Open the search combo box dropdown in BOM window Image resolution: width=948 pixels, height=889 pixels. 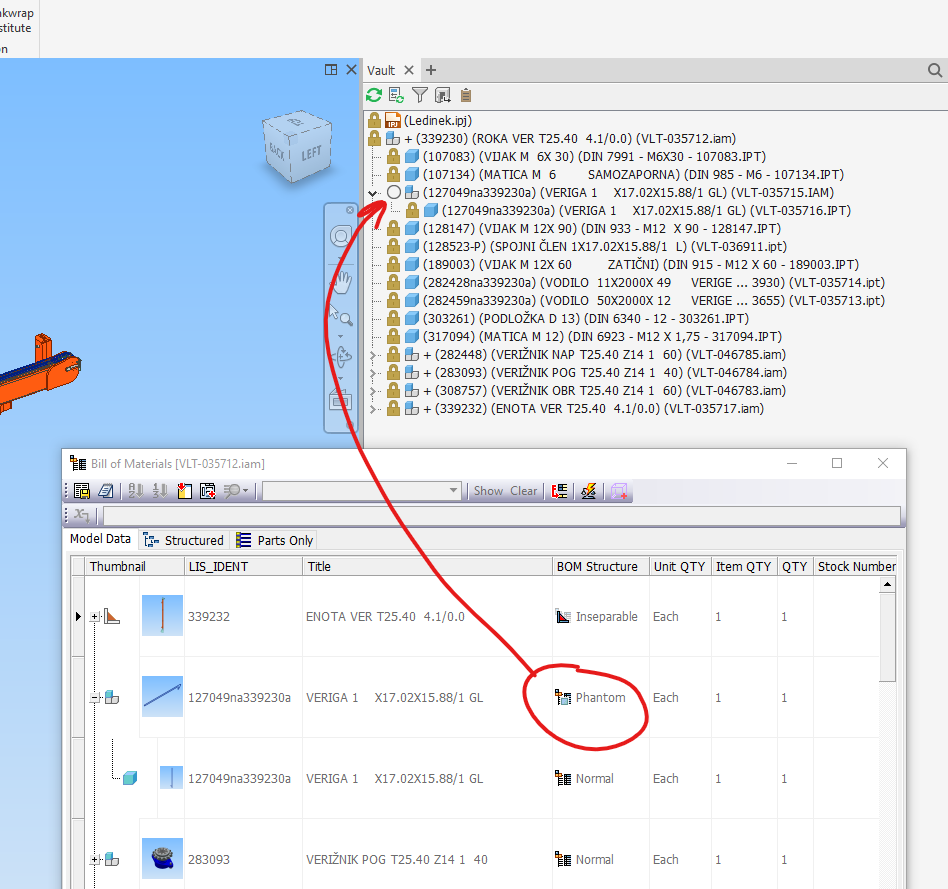452,491
